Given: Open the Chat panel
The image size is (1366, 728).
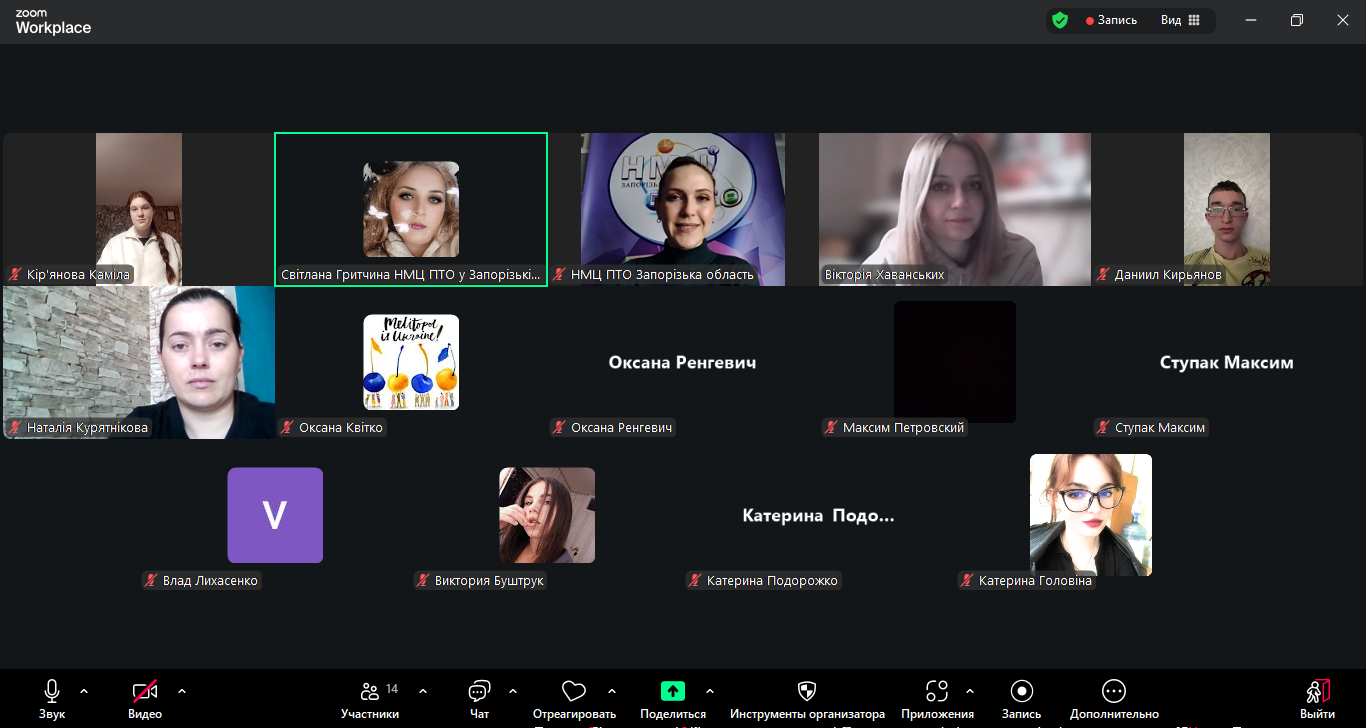Looking at the screenshot, I should (x=479, y=691).
